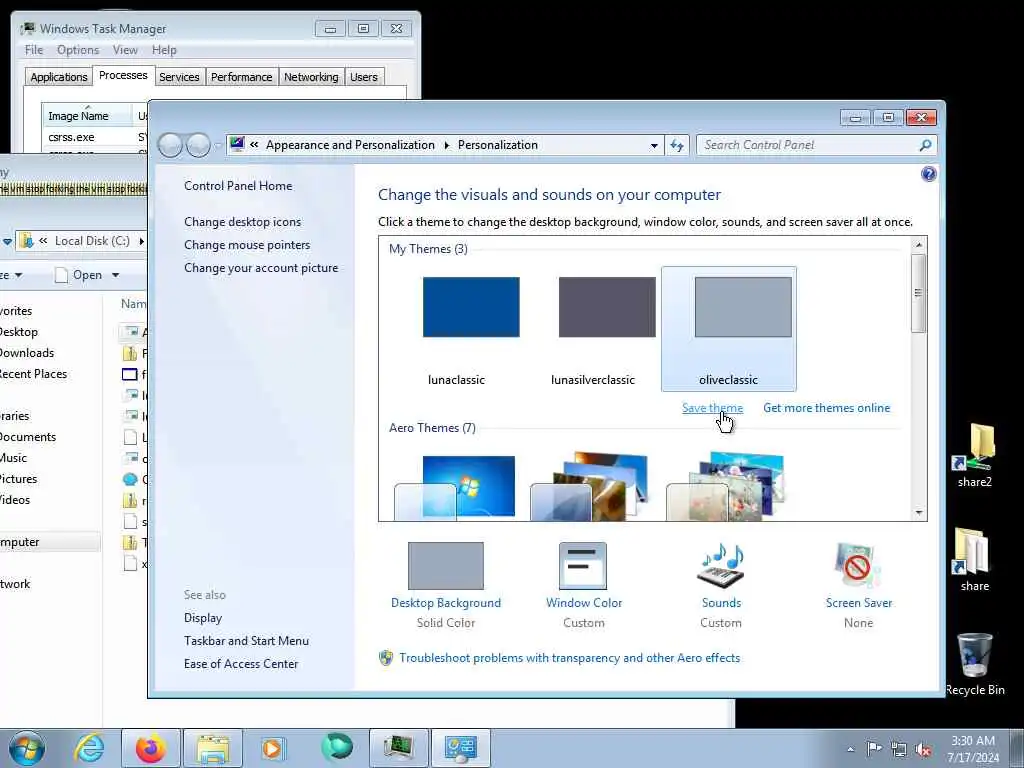Switch to the Networking tab
Screen dimensions: 1024x768
(311, 77)
